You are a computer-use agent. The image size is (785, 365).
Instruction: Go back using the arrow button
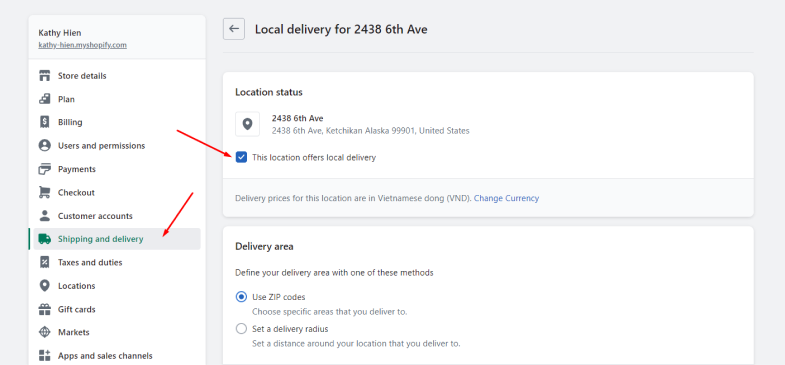pyautogui.click(x=234, y=29)
